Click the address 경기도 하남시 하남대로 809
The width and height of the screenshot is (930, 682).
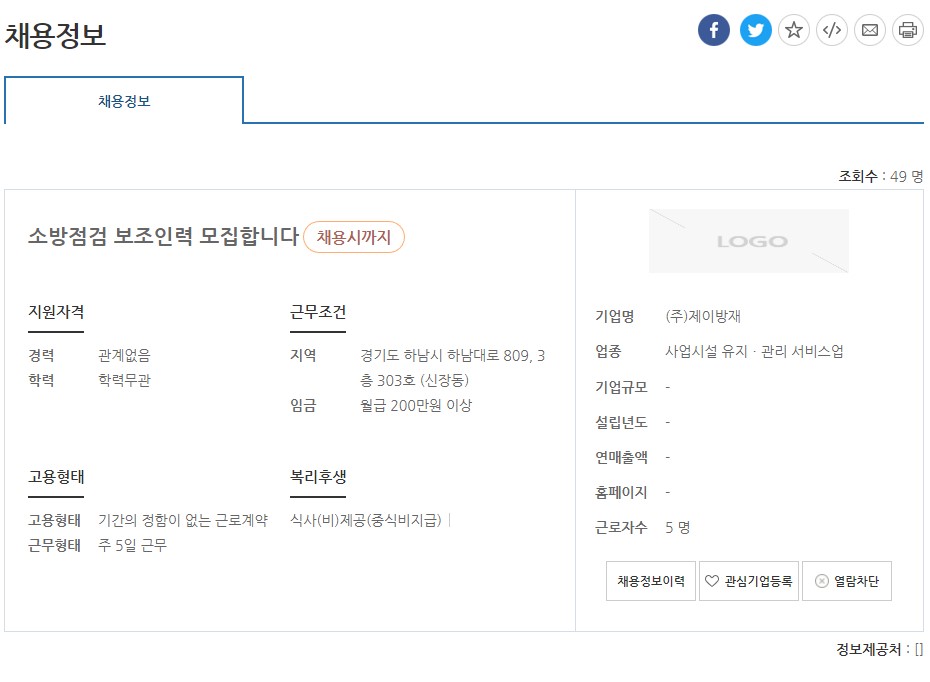pyautogui.click(x=453, y=368)
